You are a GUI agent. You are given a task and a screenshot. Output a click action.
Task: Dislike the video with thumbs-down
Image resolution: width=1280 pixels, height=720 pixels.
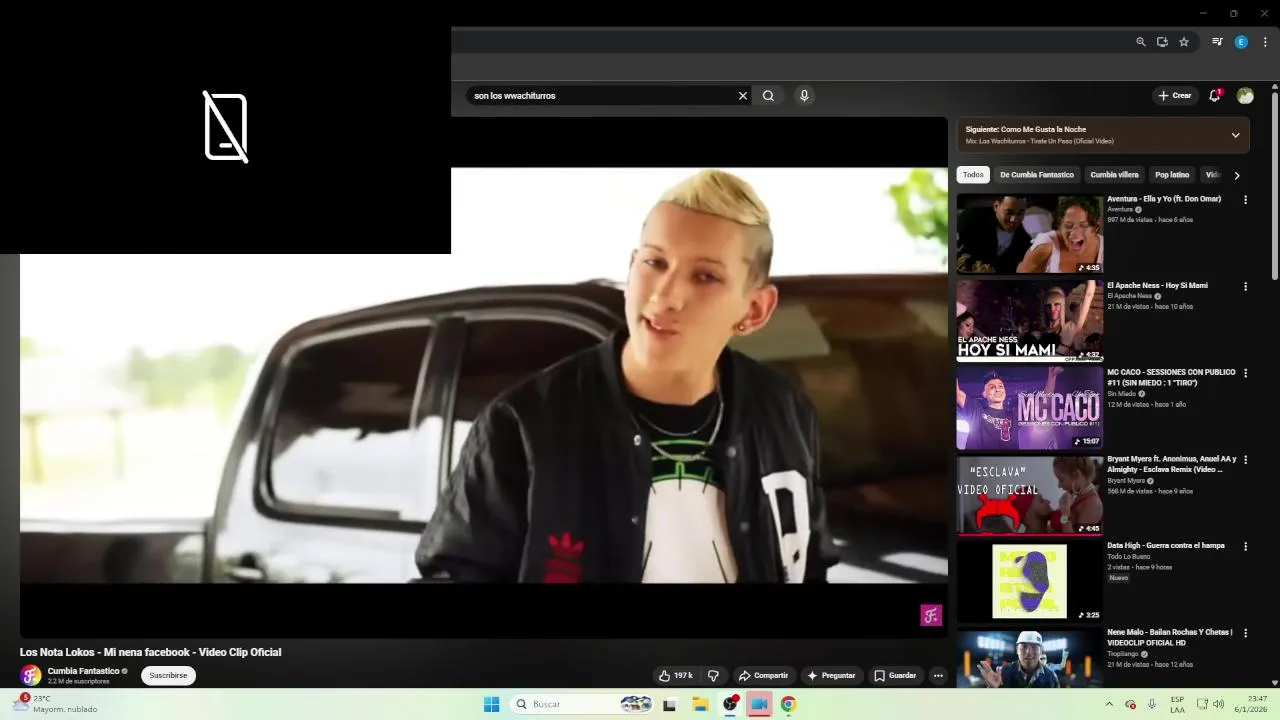click(713, 676)
